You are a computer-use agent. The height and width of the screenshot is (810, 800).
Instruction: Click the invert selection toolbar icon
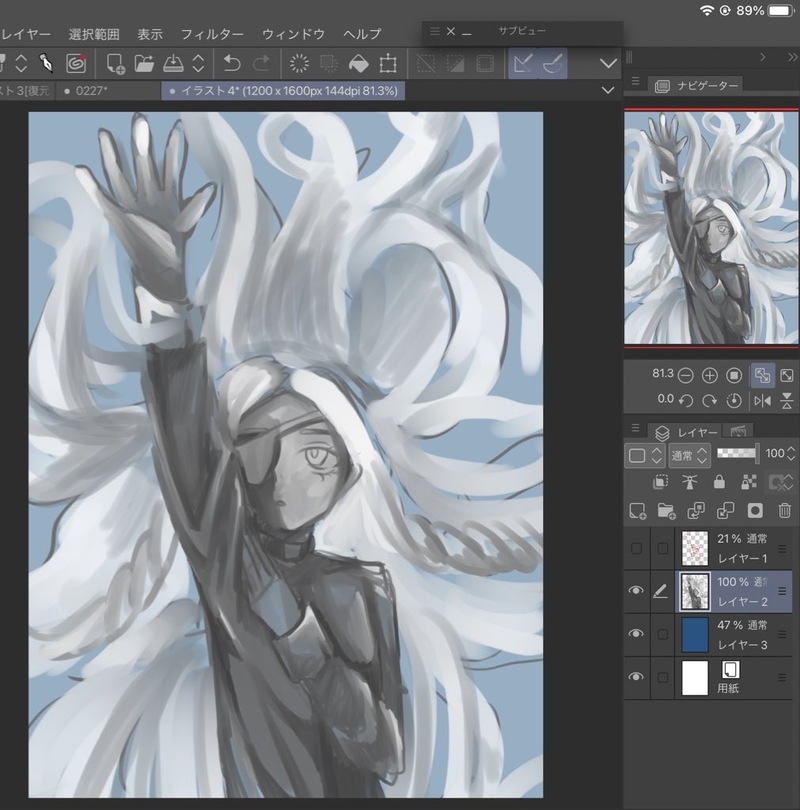pyautogui.click(x=455, y=64)
